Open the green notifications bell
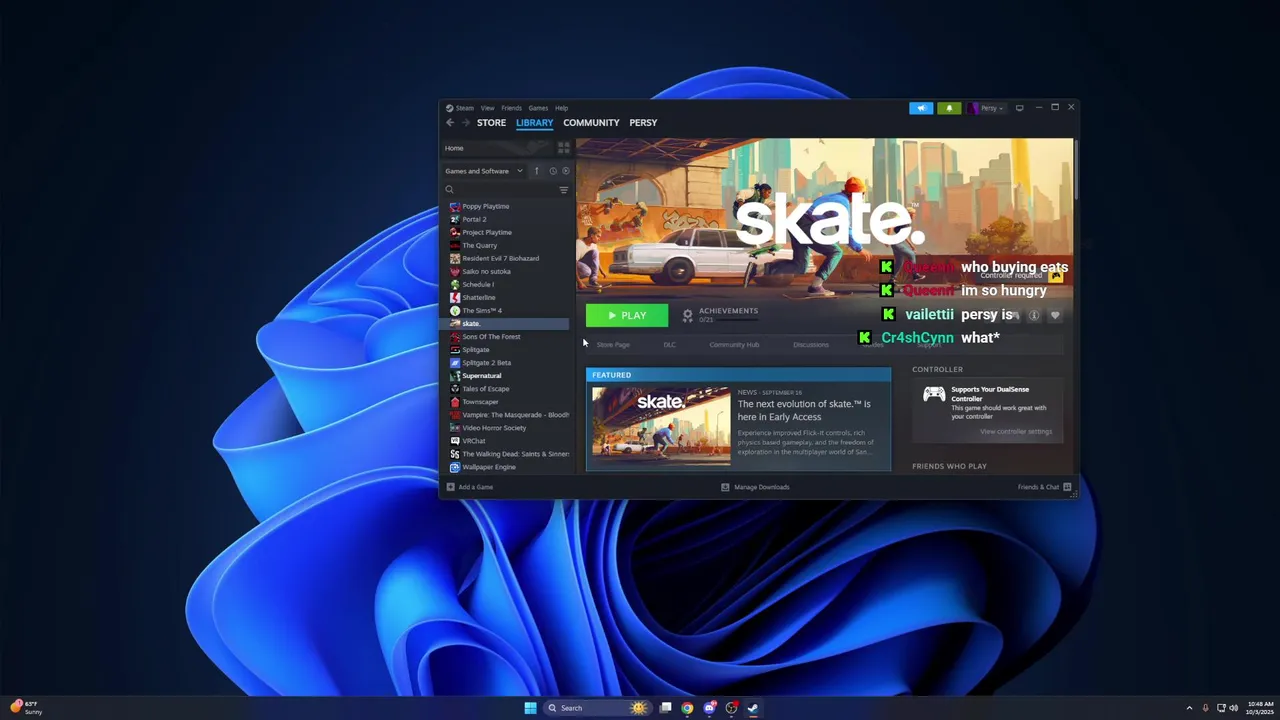The width and height of the screenshot is (1280, 720). pos(949,108)
